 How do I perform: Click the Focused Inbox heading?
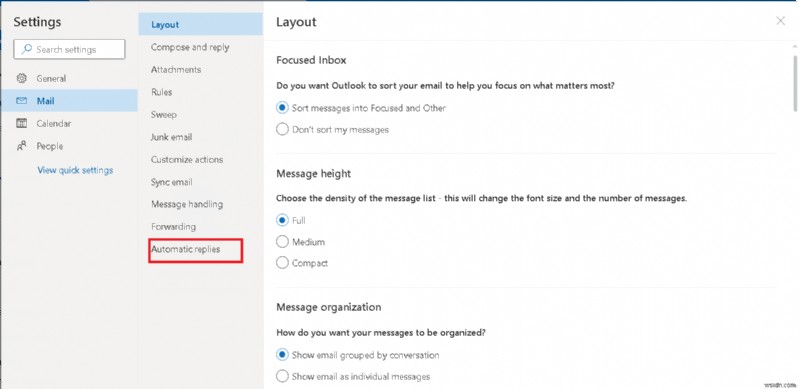point(311,60)
